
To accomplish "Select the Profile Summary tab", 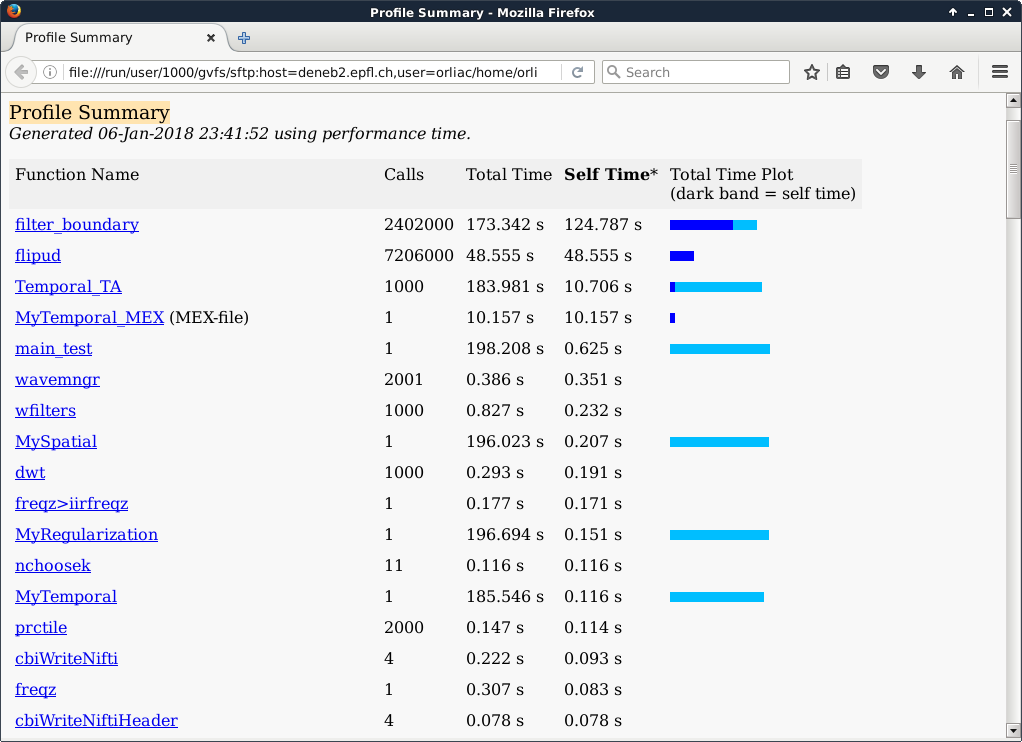I will 100,38.
